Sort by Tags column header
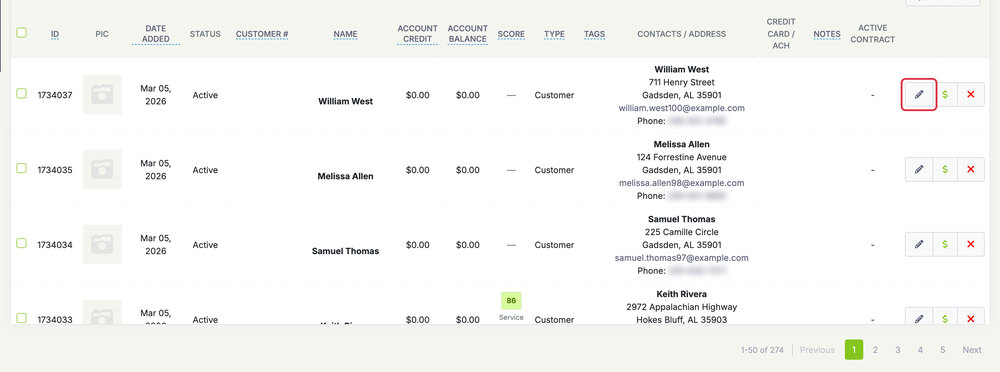1000x372 pixels. tap(594, 34)
